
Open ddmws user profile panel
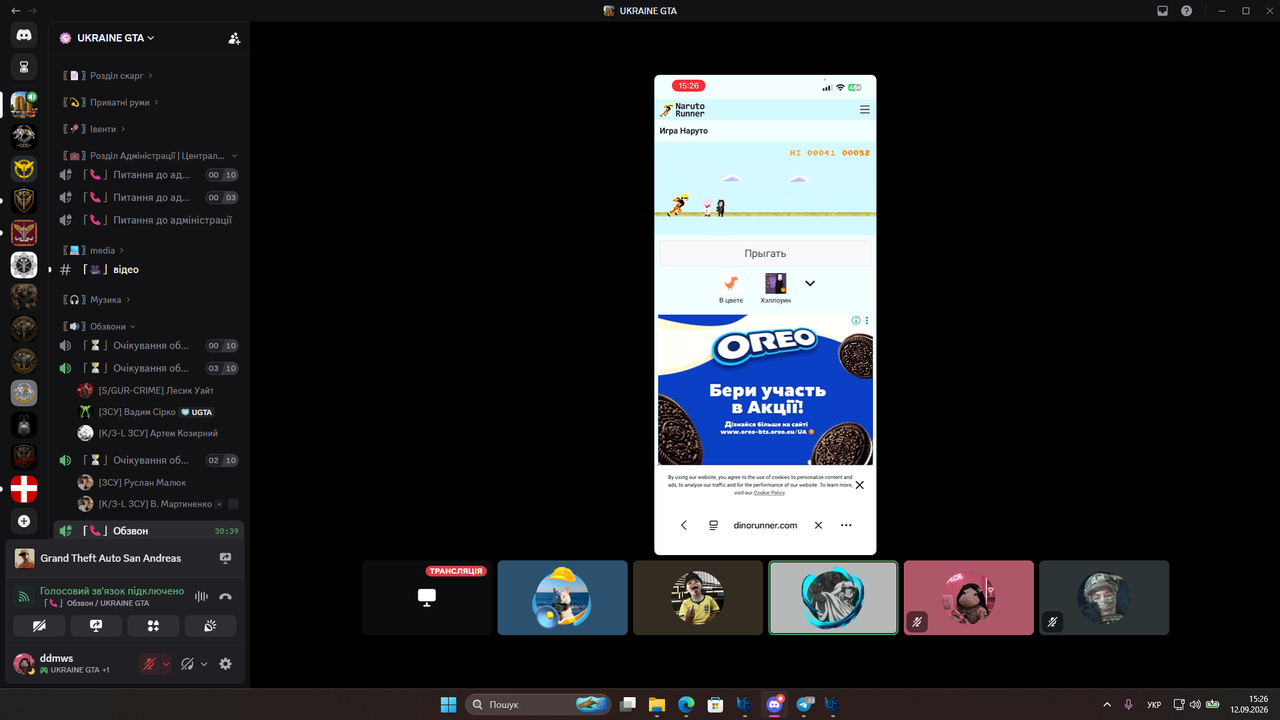(72, 664)
